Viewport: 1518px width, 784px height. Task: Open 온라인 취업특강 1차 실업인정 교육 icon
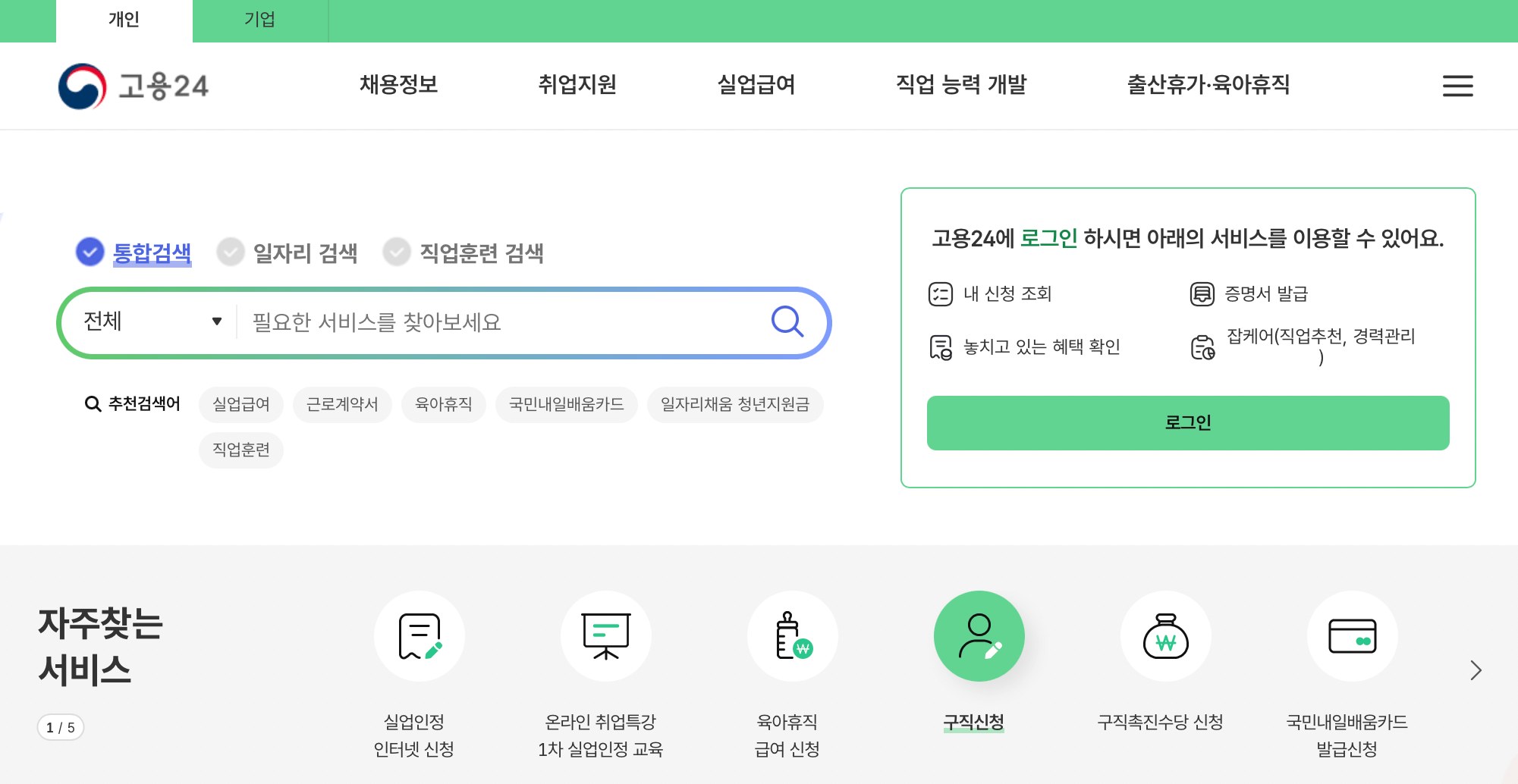[x=605, y=636]
